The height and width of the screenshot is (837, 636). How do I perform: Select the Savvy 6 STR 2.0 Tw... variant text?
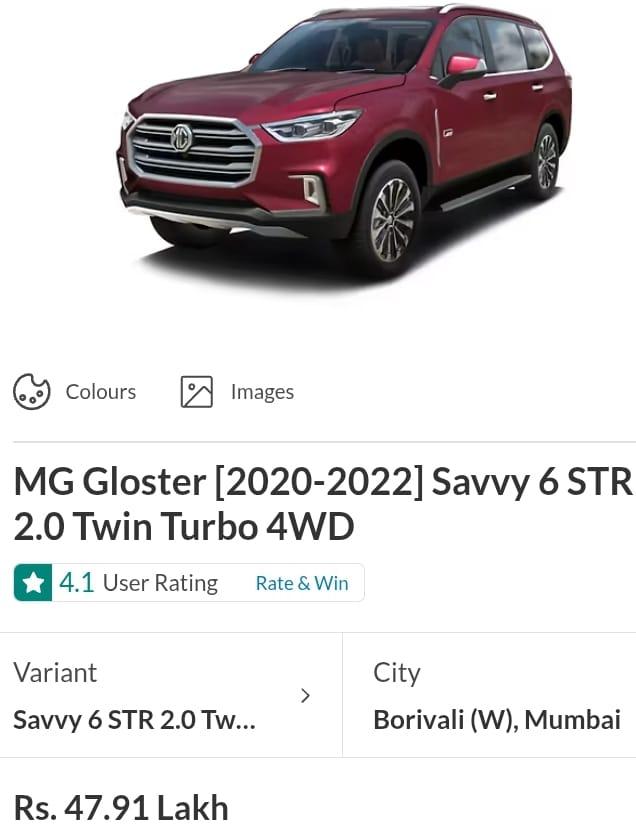(x=135, y=720)
